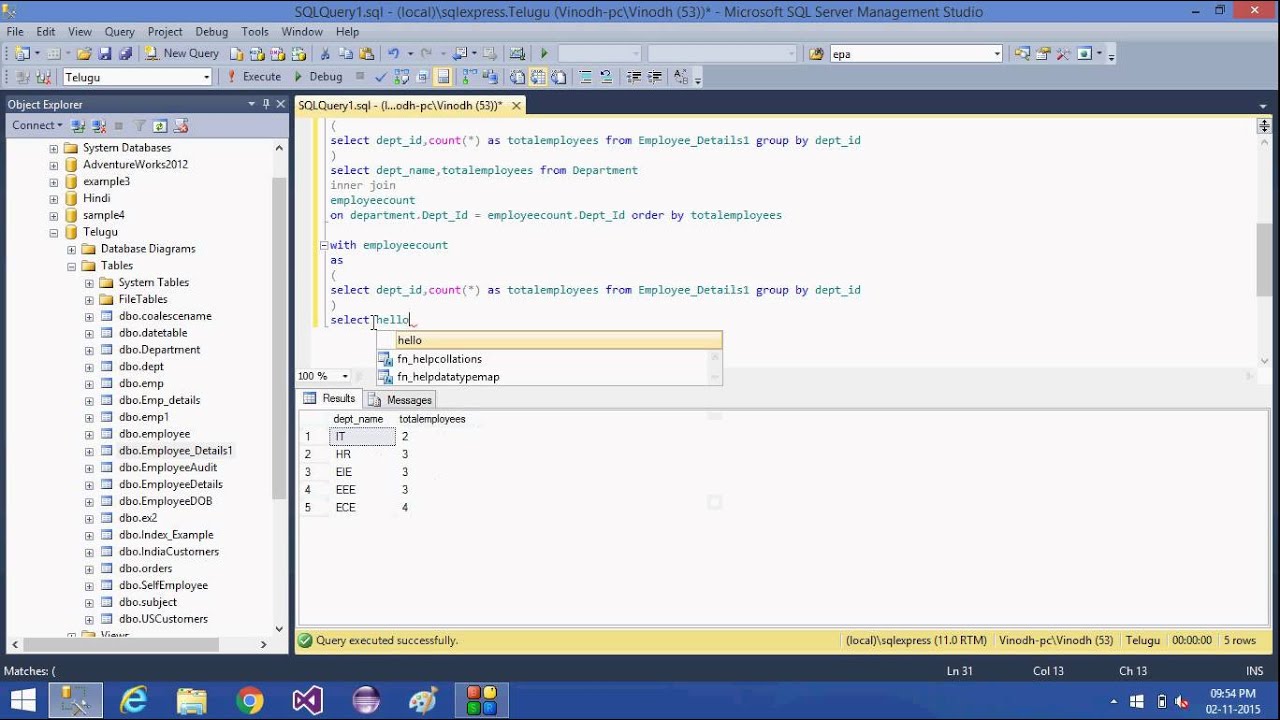This screenshot has width=1280, height=720.
Task: Click Comment out selected lines icon
Action: click(586, 77)
